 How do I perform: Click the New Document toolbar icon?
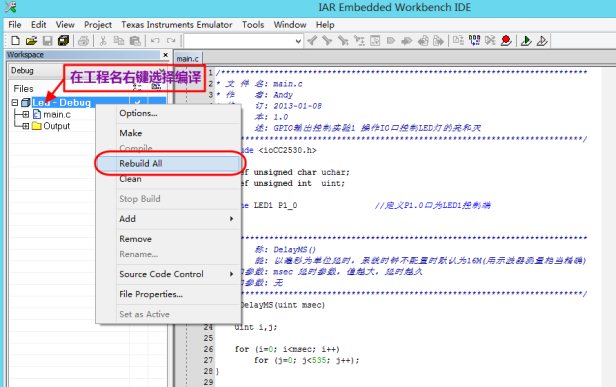[15, 40]
